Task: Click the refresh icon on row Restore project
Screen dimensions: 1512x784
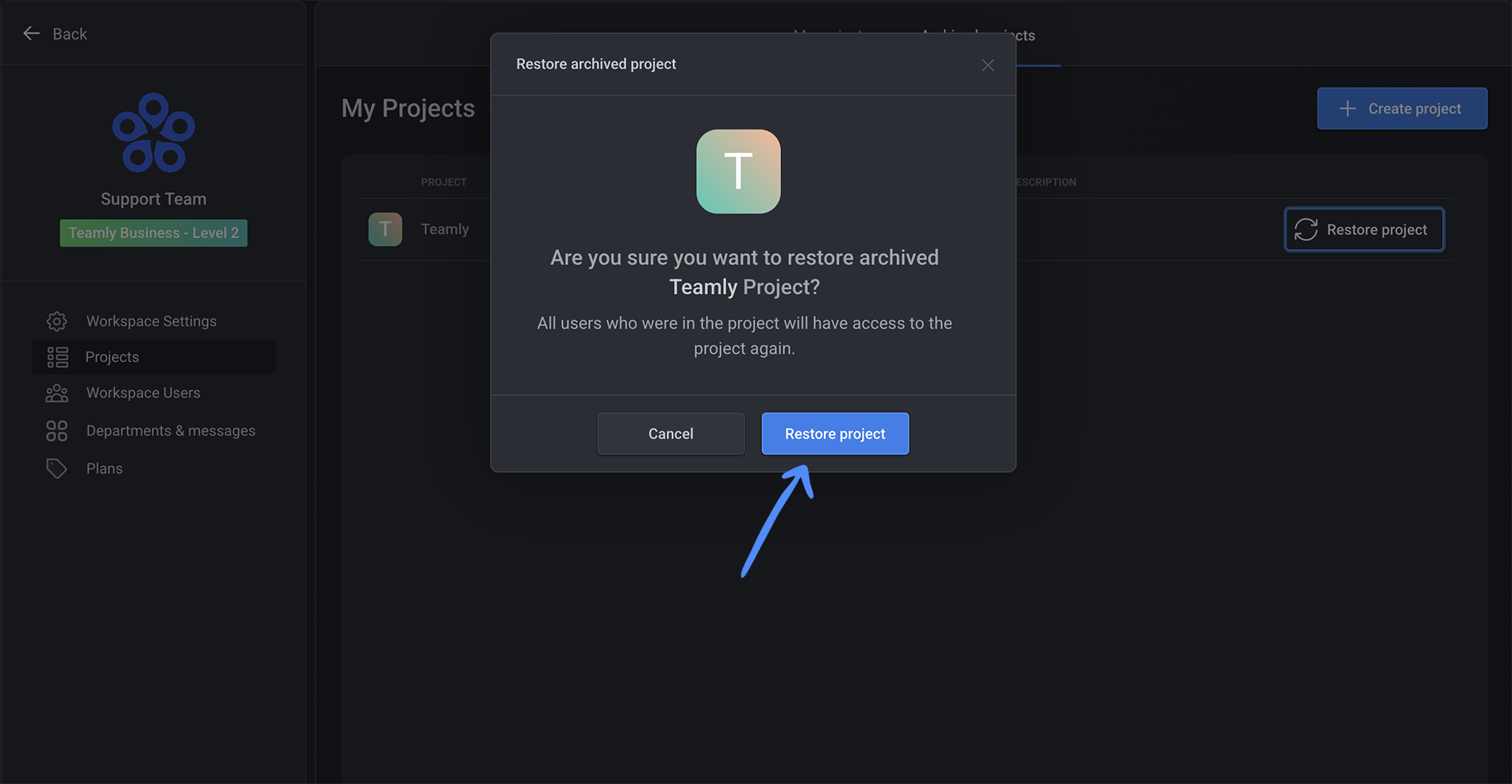Action: [1306, 229]
